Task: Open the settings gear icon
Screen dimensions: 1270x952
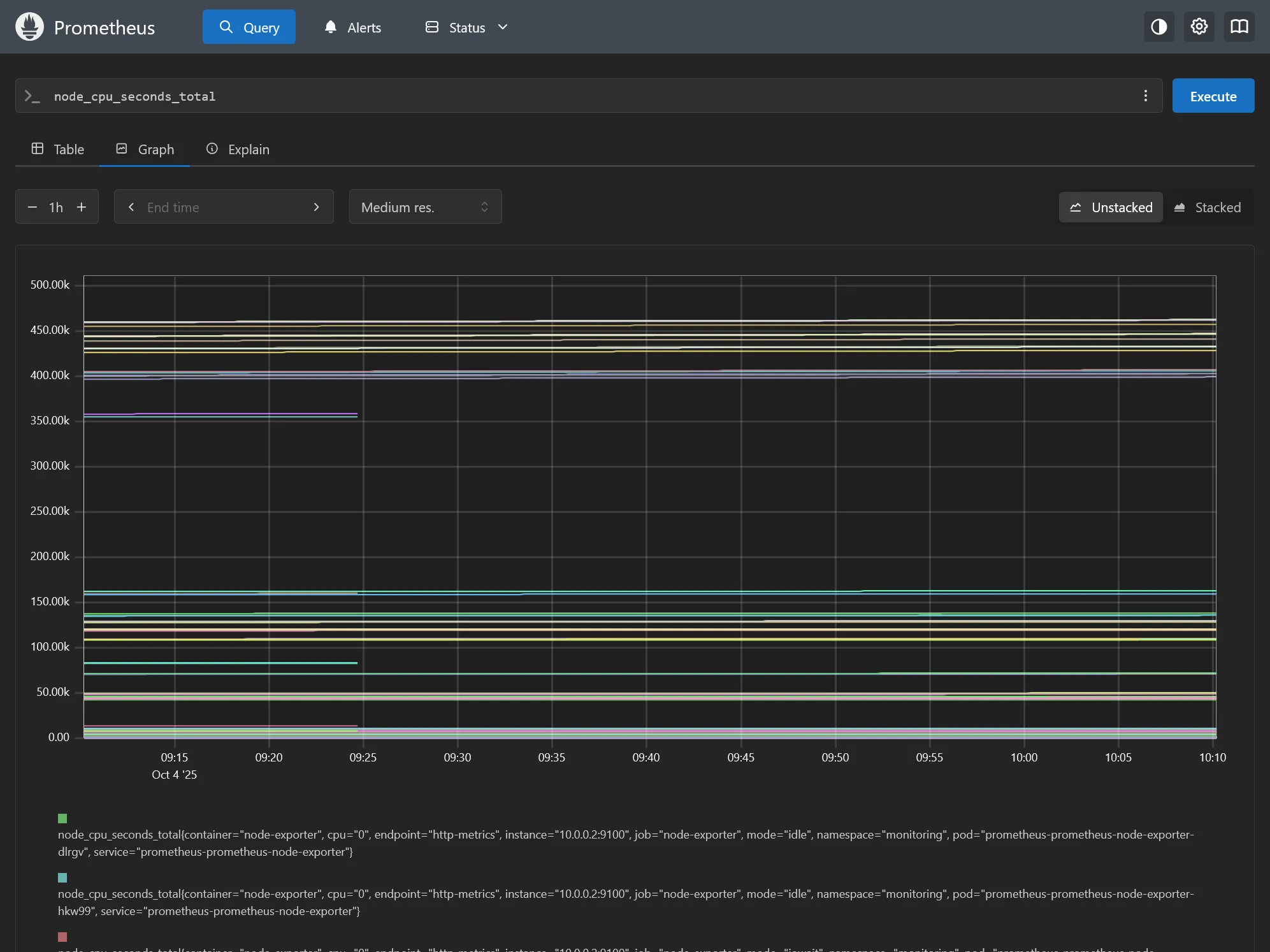Action: (x=1199, y=27)
